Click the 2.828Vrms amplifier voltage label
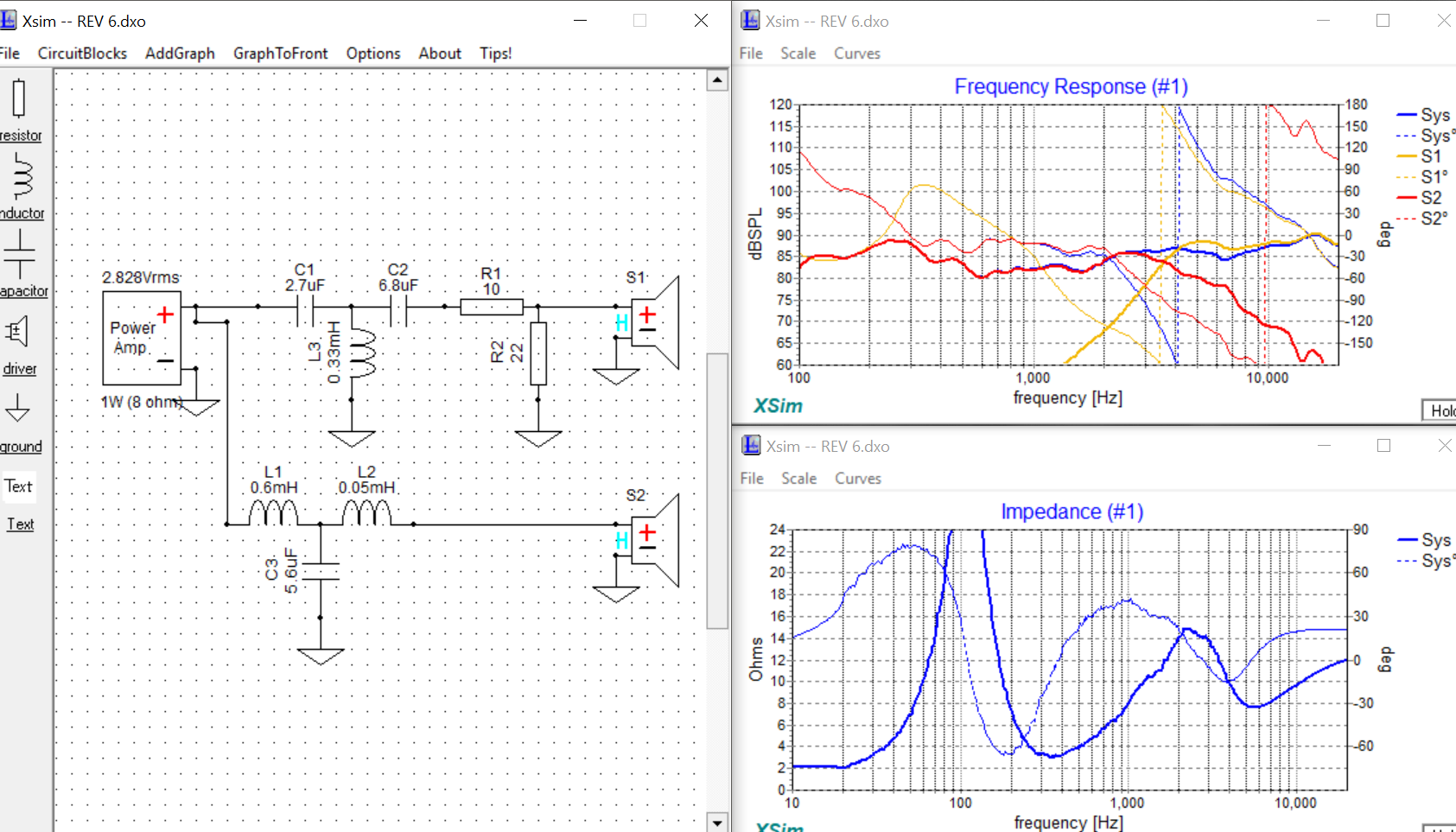The image size is (1456, 832). pos(141,277)
